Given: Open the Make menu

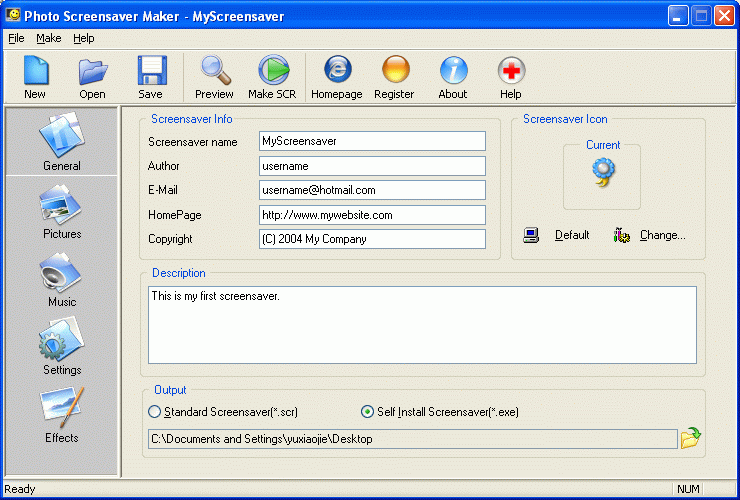Looking at the screenshot, I should click(48, 38).
